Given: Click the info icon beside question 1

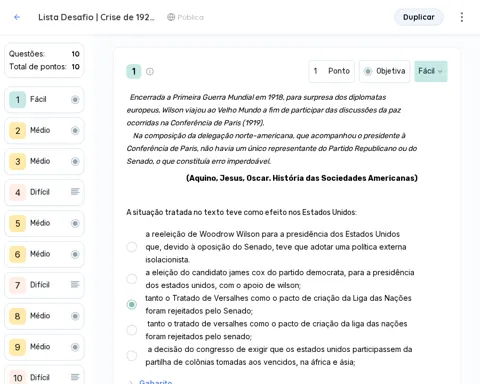Looking at the screenshot, I should pos(150,71).
